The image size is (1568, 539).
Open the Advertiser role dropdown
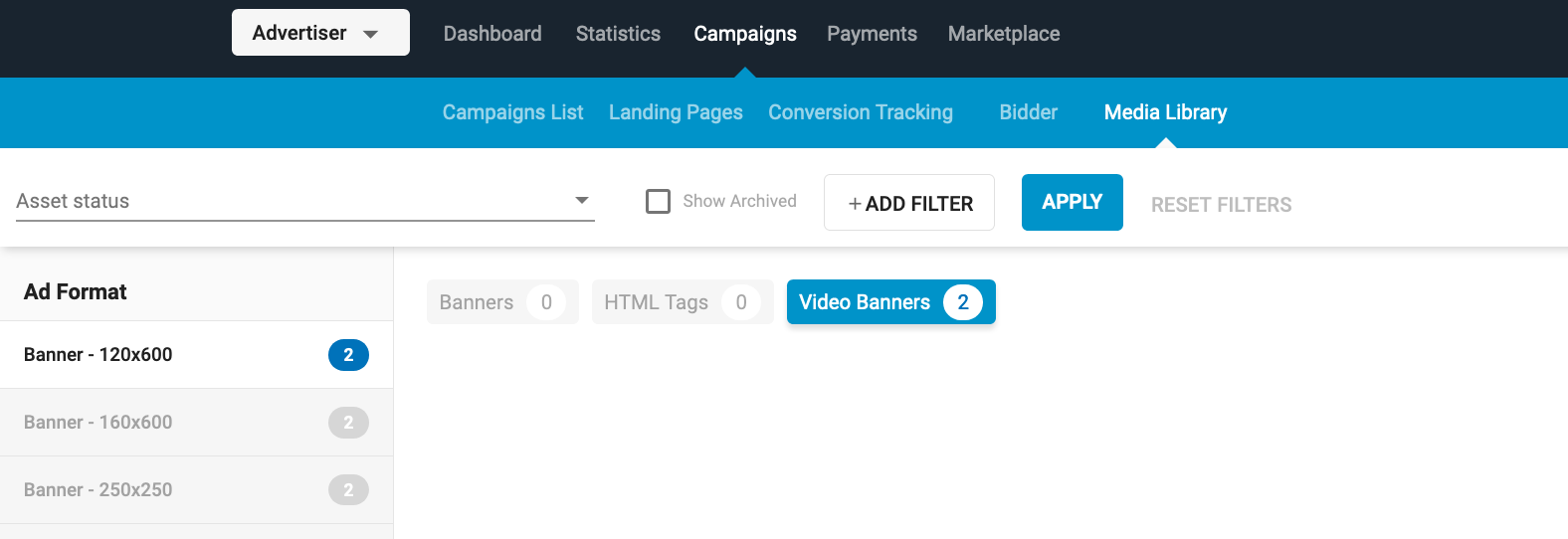[x=319, y=33]
